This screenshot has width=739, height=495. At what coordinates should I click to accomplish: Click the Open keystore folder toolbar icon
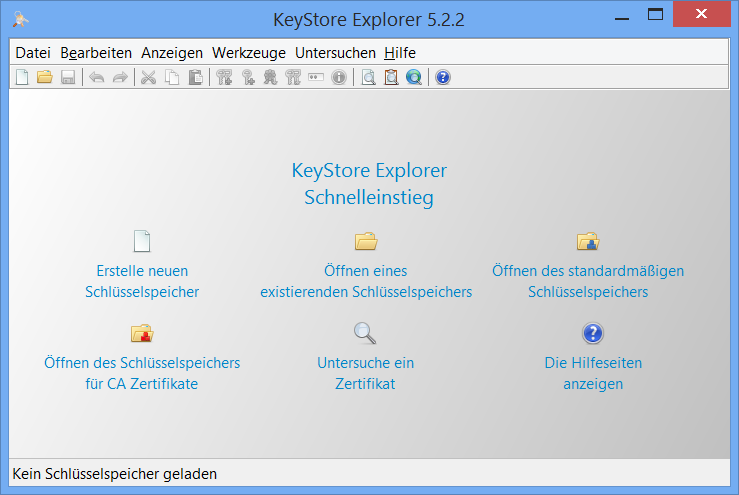[x=45, y=78]
